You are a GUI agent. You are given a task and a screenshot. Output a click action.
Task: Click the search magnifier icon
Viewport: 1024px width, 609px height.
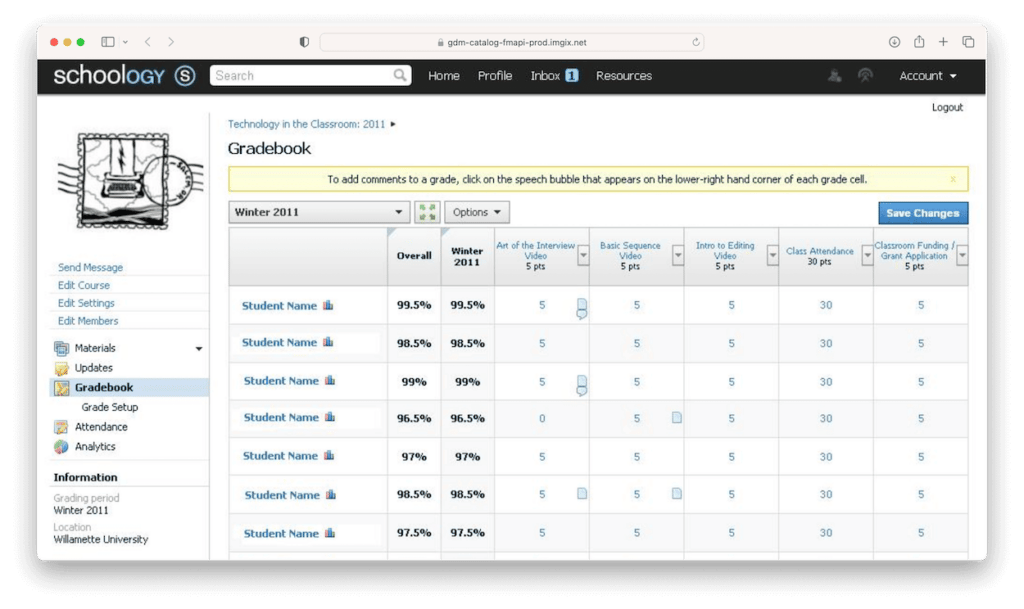point(400,76)
